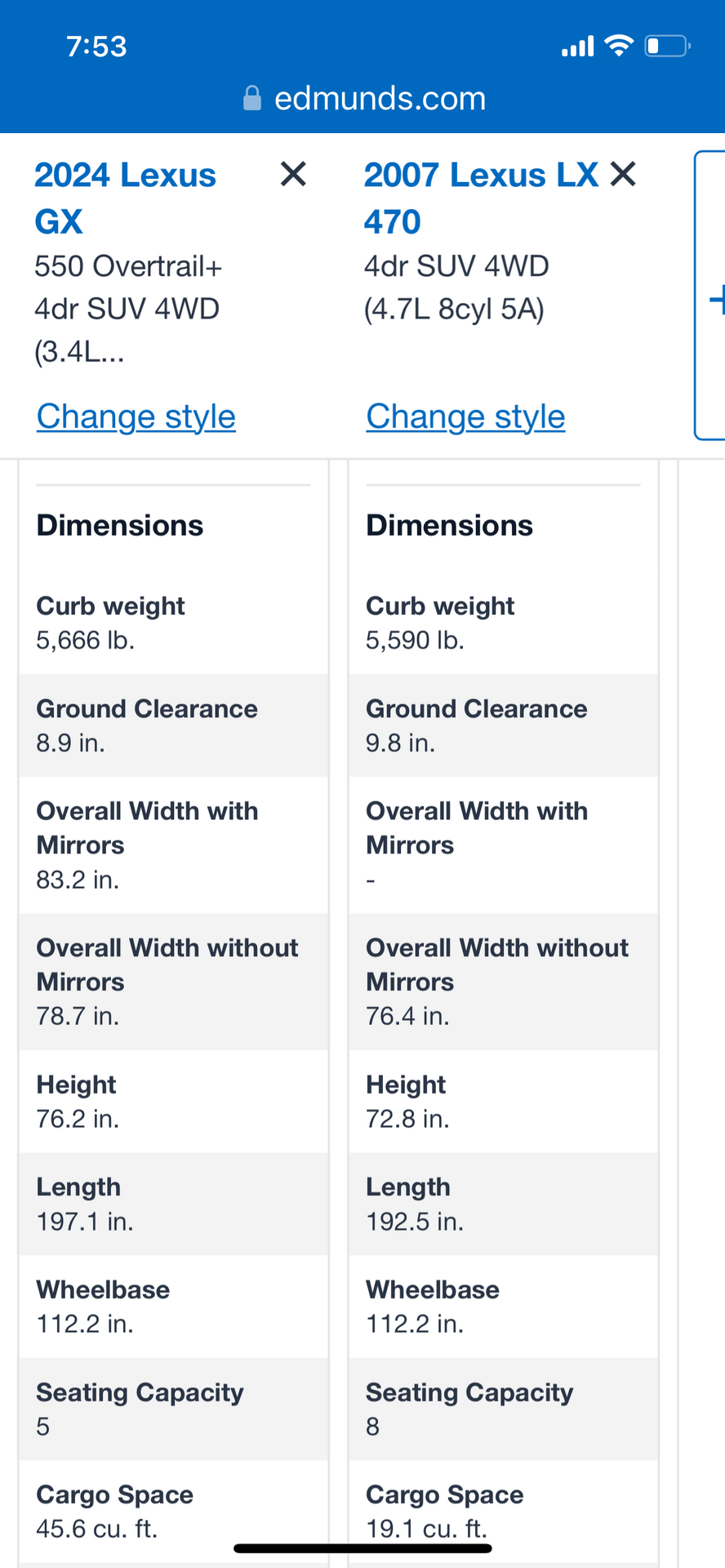The height and width of the screenshot is (1568, 725).
Task: Open the 2007 Lexus LX 470 title link
Action: [x=482, y=198]
